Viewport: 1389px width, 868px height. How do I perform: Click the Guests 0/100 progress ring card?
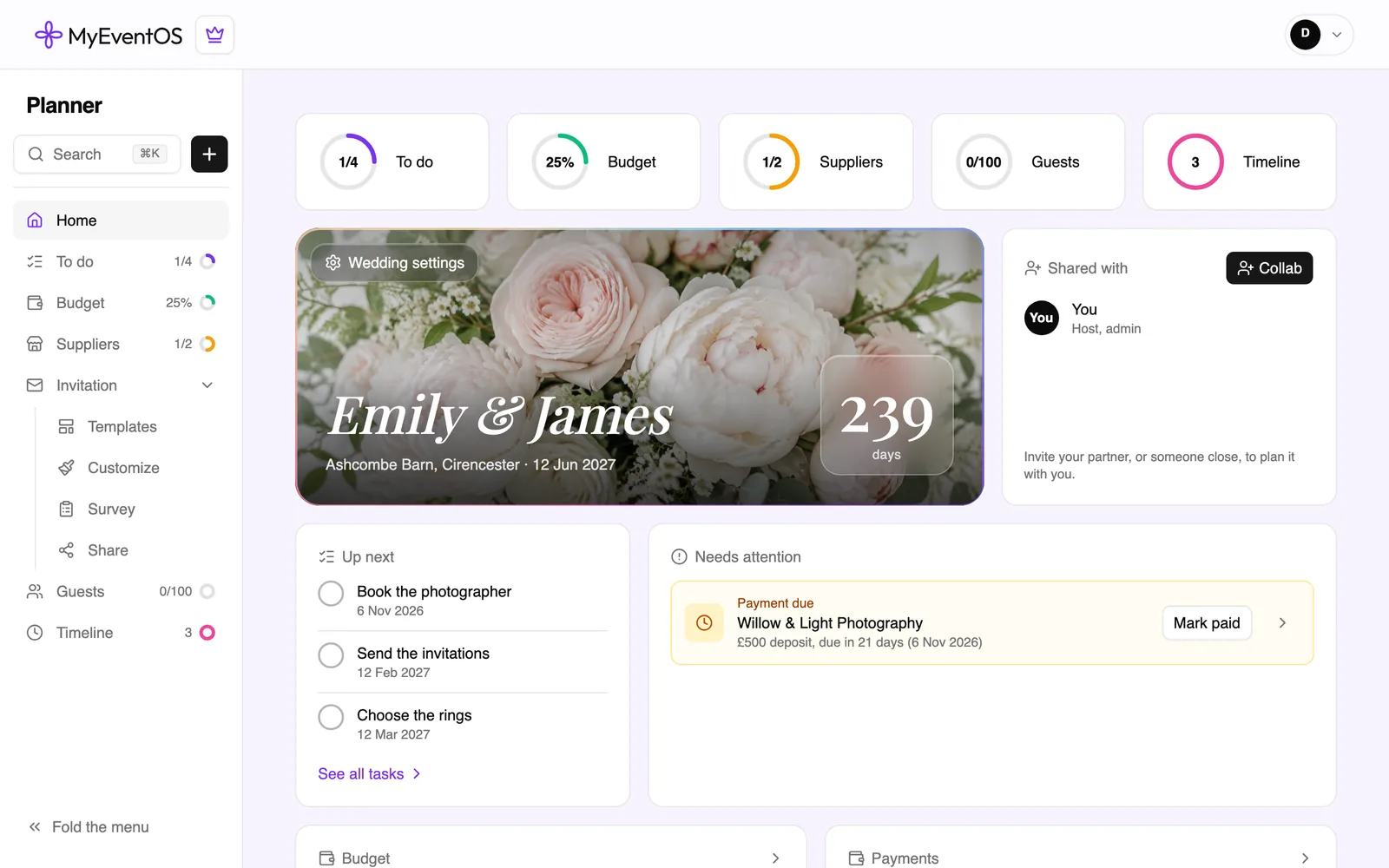pos(1028,161)
